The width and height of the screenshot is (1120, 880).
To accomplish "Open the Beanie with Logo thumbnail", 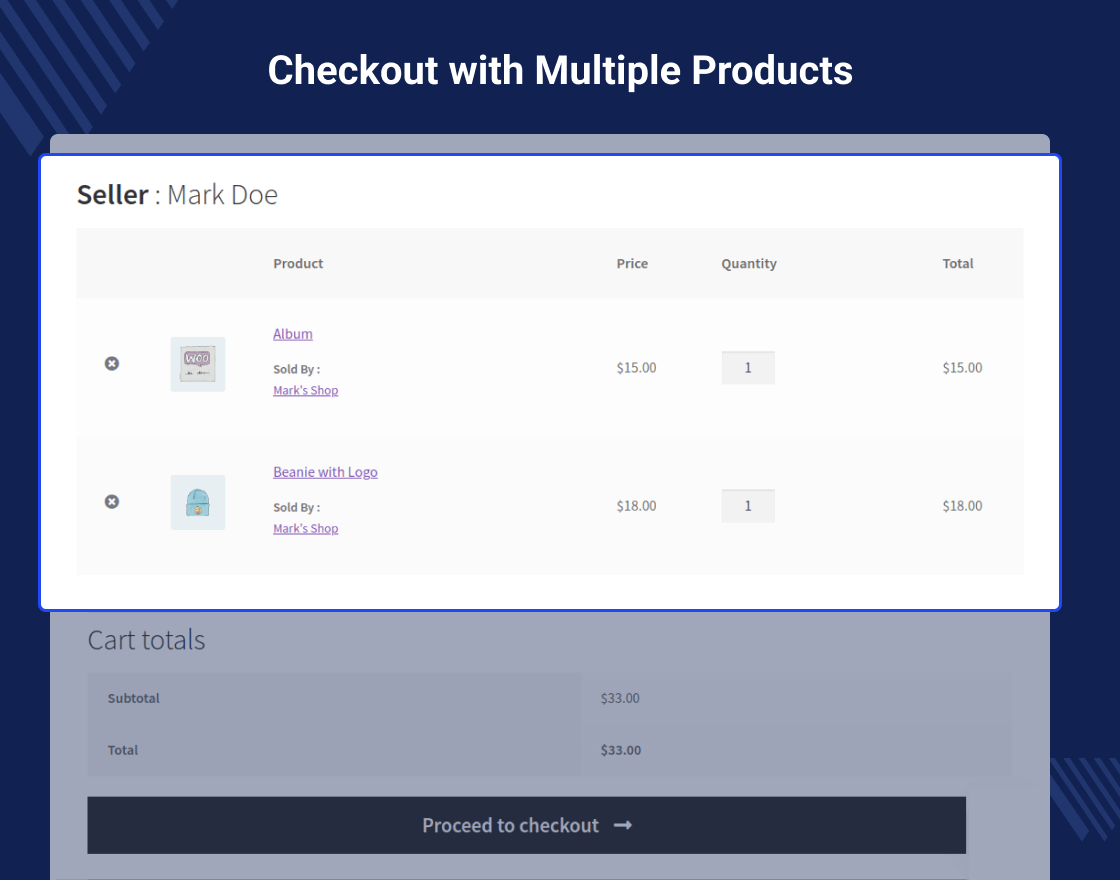I will (198, 502).
